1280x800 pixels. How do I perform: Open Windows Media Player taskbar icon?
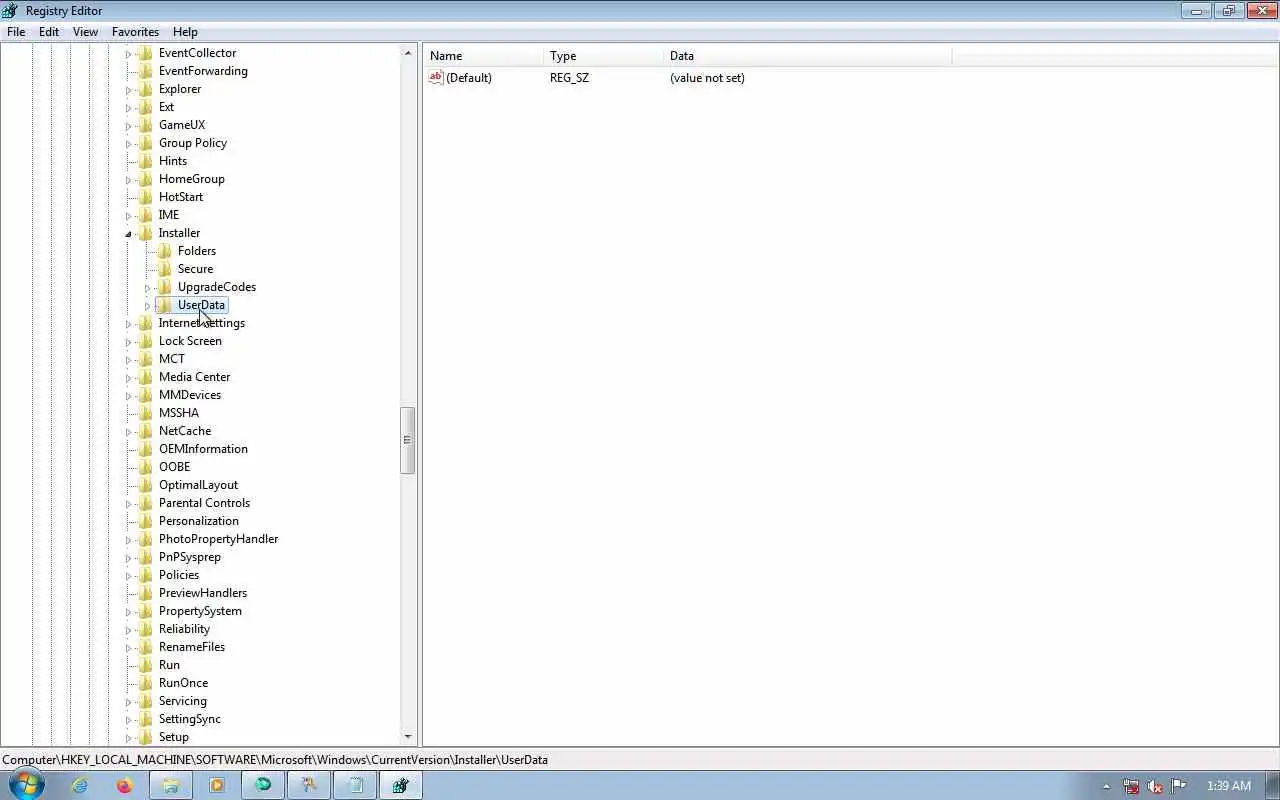click(217, 785)
